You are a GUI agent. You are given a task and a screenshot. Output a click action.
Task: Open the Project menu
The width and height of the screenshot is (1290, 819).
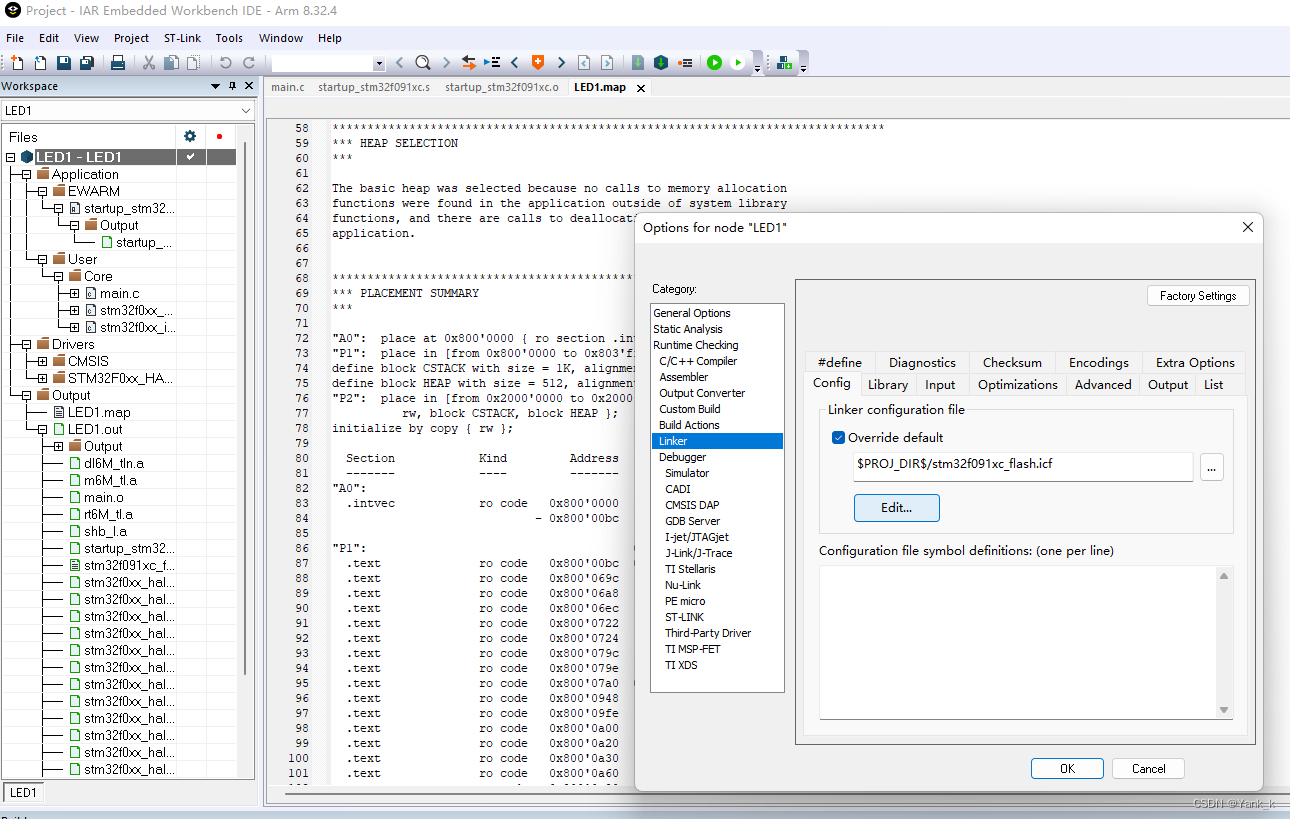click(131, 38)
